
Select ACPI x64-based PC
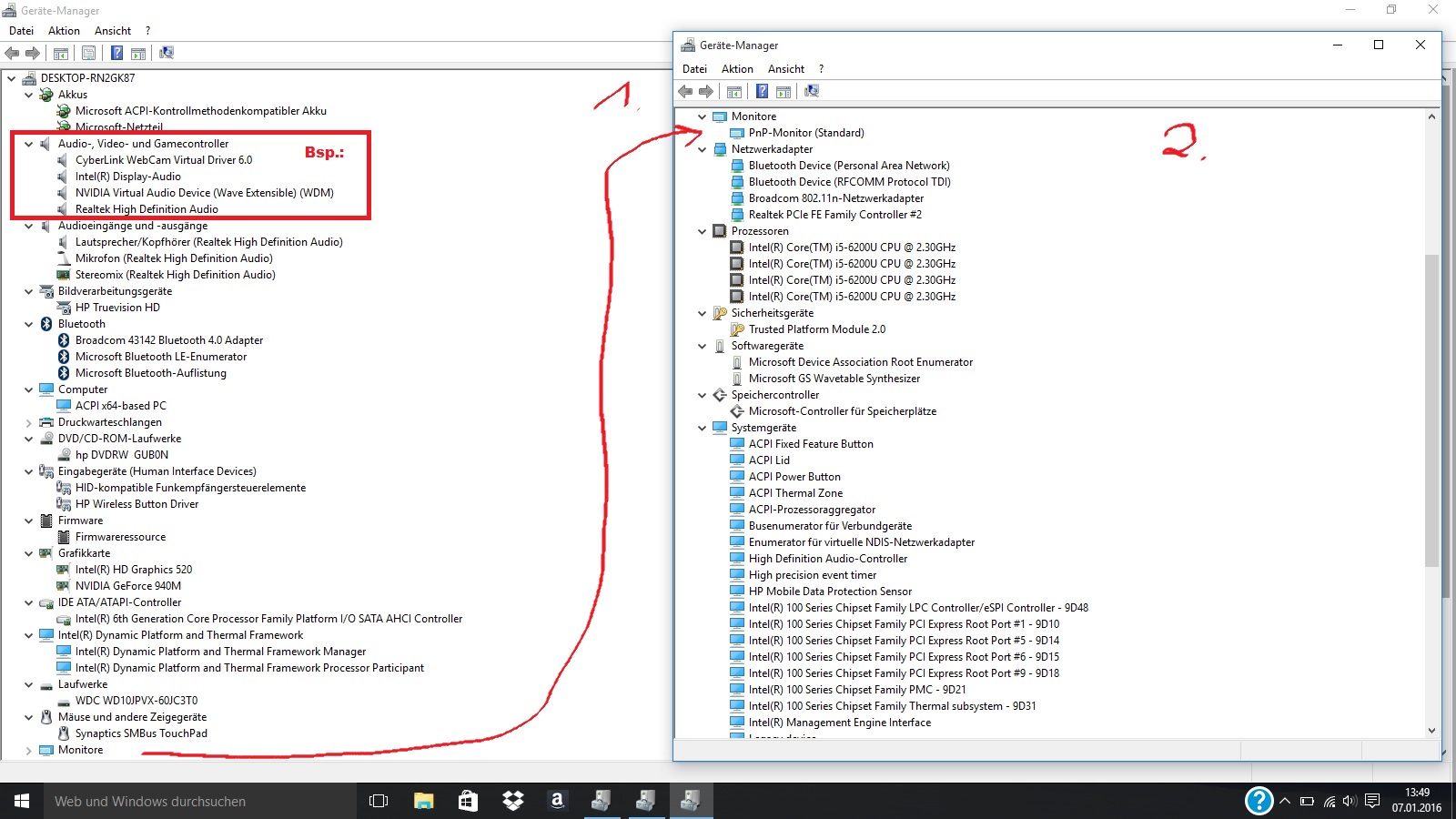pyautogui.click(x=121, y=406)
